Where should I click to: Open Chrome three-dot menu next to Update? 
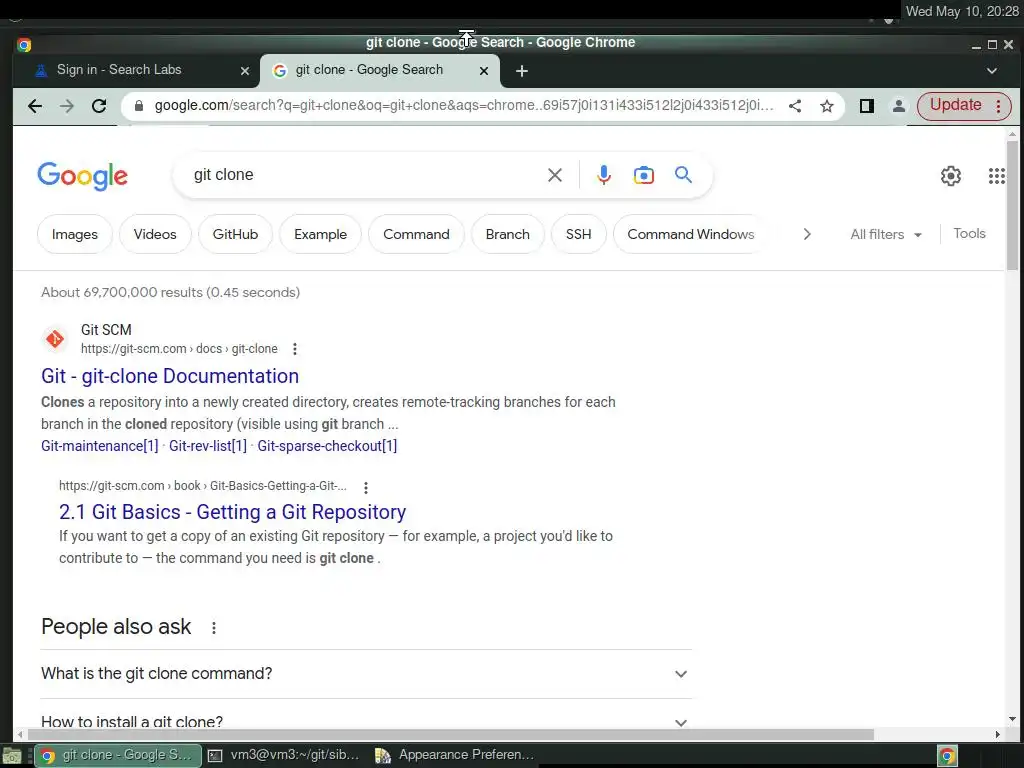click(x=999, y=106)
